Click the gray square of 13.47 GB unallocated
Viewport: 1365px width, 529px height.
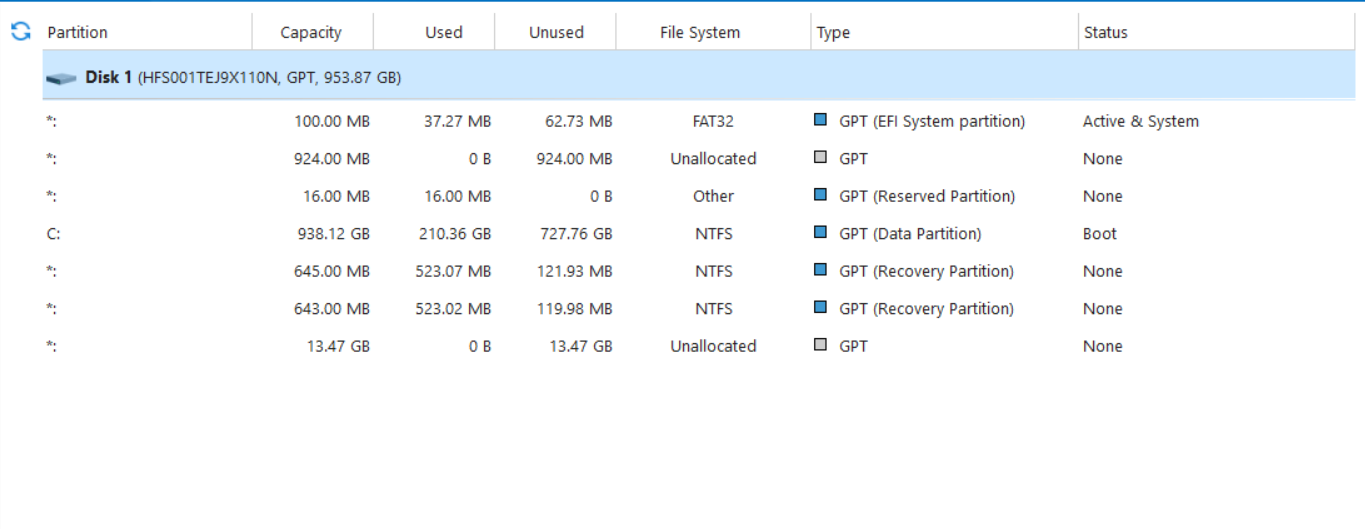tap(821, 345)
